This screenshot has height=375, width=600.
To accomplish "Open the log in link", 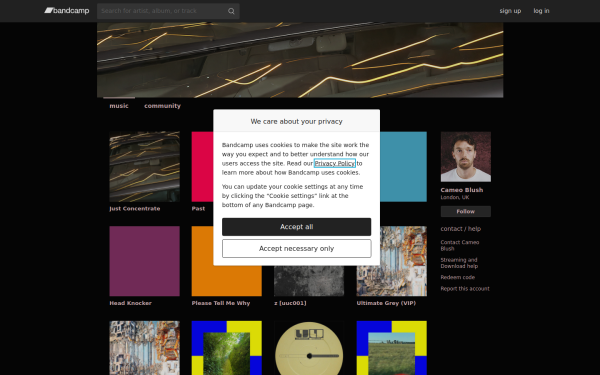I will click(541, 11).
